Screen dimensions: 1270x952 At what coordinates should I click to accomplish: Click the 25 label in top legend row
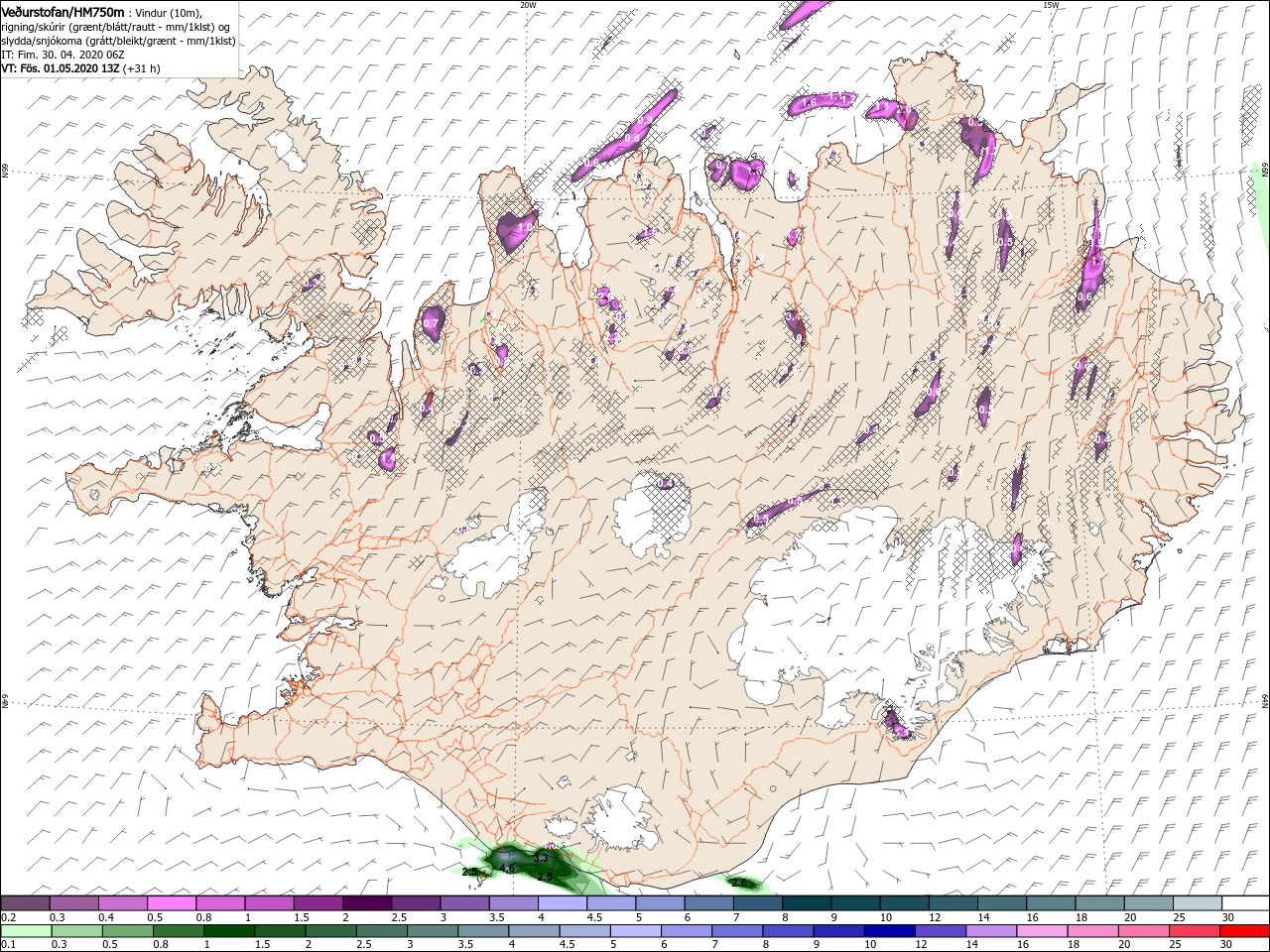coord(1179,918)
